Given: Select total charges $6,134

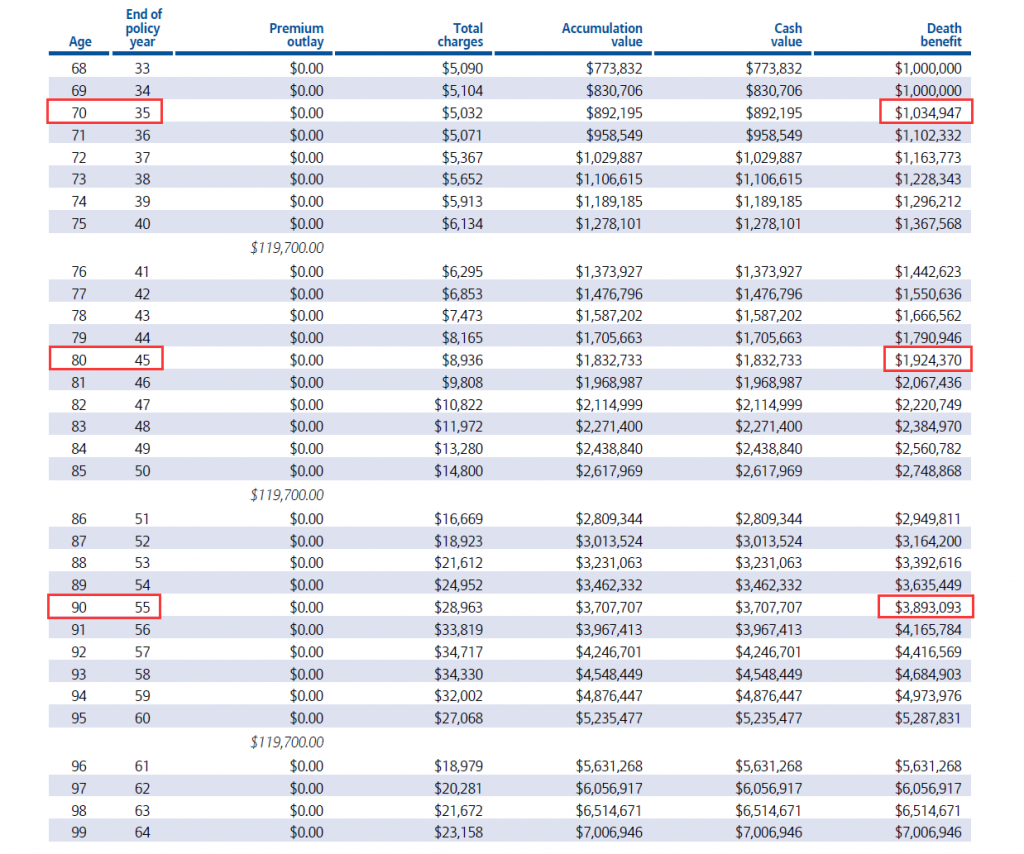Looking at the screenshot, I should click(462, 223).
